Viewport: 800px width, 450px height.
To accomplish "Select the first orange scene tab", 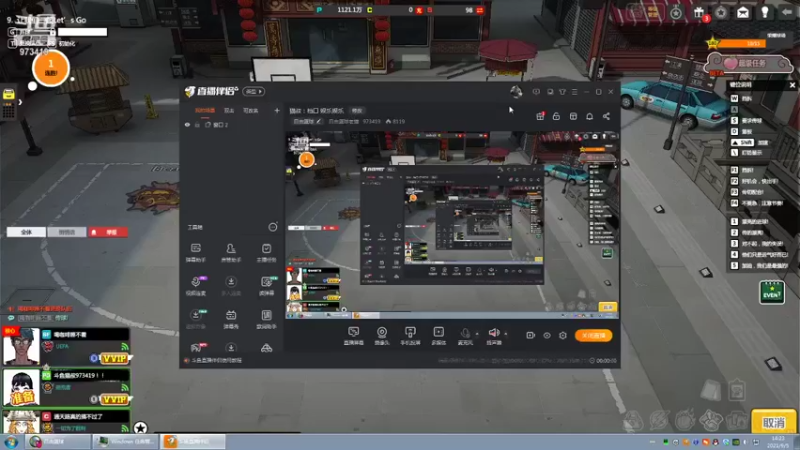I will tap(205, 110).
